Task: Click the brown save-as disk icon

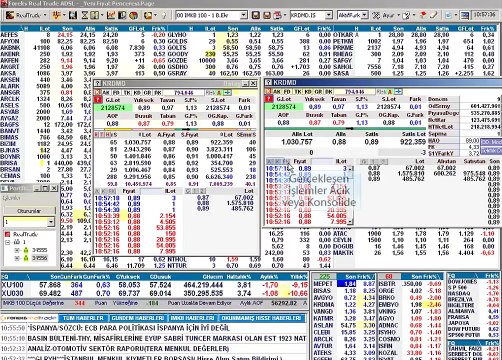Action: [x=267, y=15]
